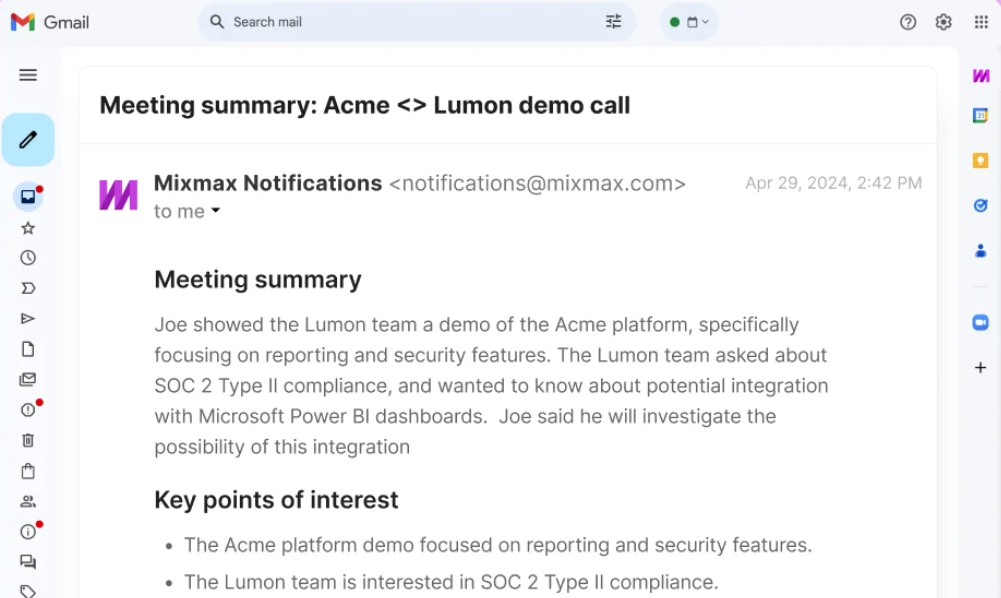Open Trash bin icon

[x=28, y=440]
